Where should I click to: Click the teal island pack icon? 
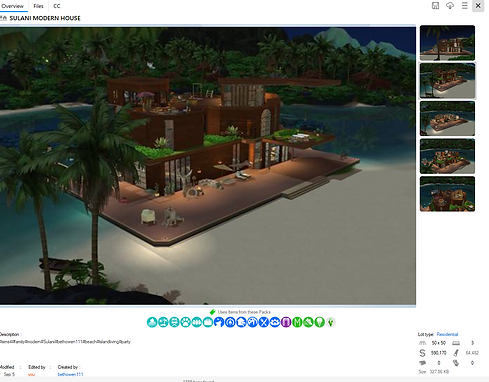pos(163,322)
